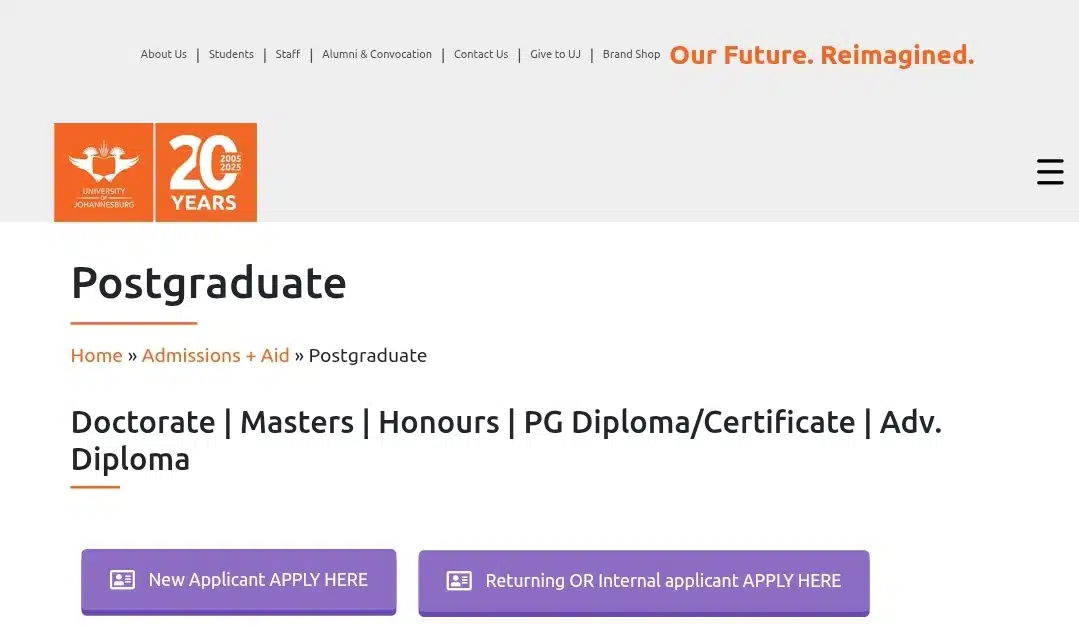Viewport: 1079px width, 625px height.
Task: Open Alumni & Convocation in top navigation
Action: (377, 54)
